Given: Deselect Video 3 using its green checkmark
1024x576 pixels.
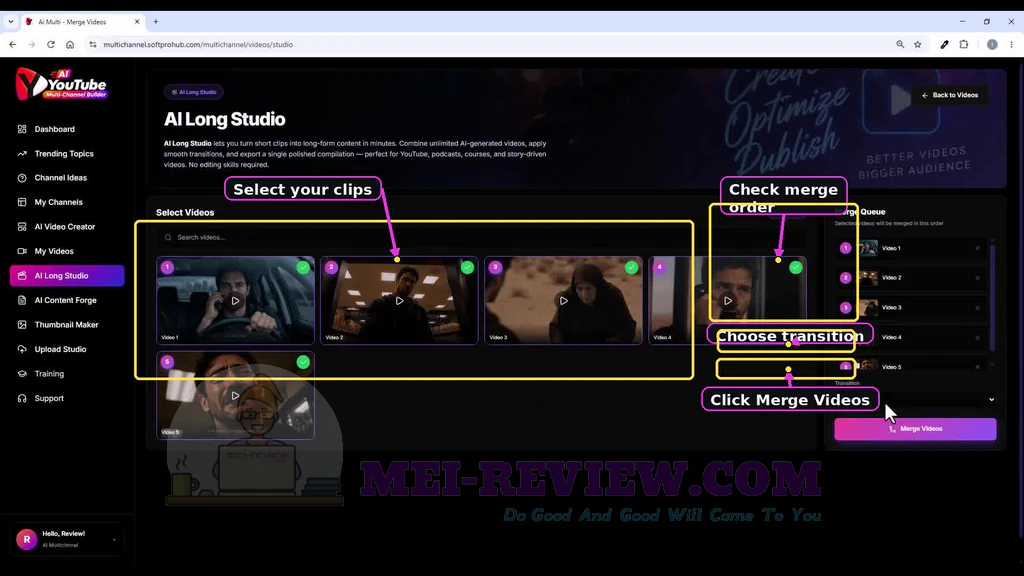Looking at the screenshot, I should point(631,267).
